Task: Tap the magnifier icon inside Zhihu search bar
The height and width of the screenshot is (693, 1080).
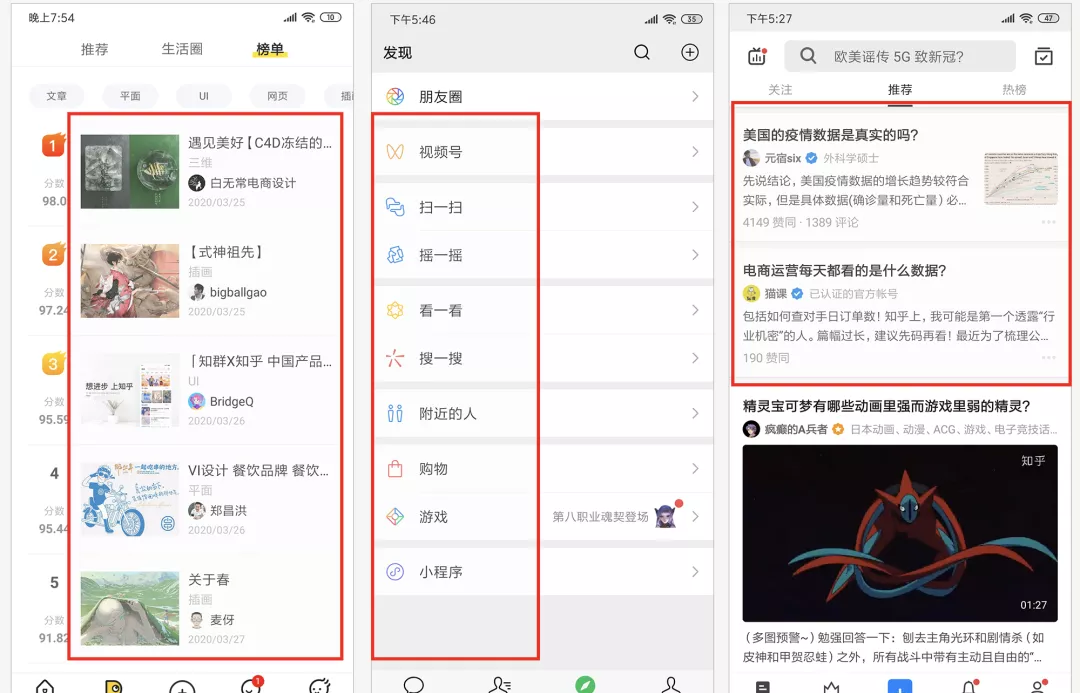Action: (x=808, y=56)
